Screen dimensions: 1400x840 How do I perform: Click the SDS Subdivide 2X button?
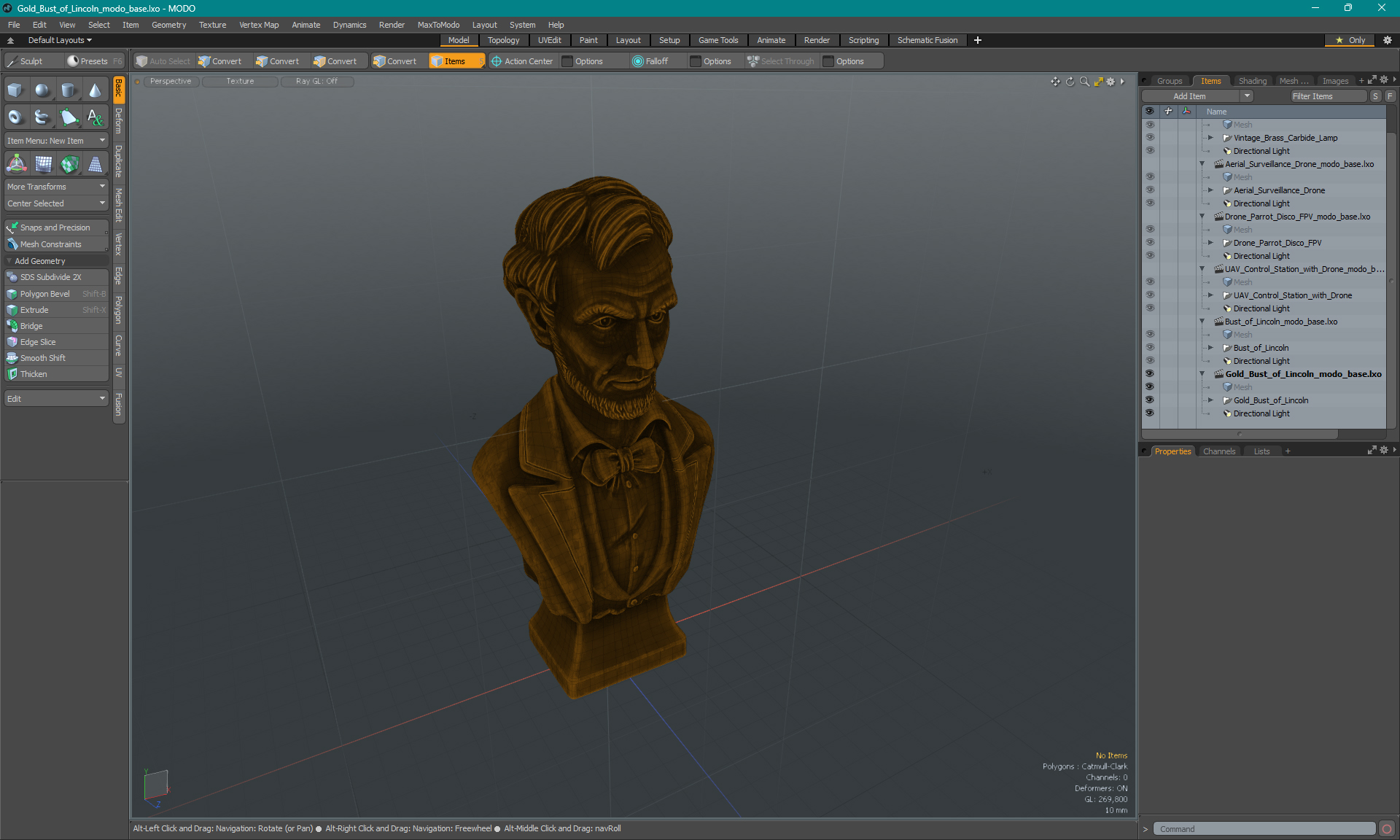pyautogui.click(x=56, y=277)
